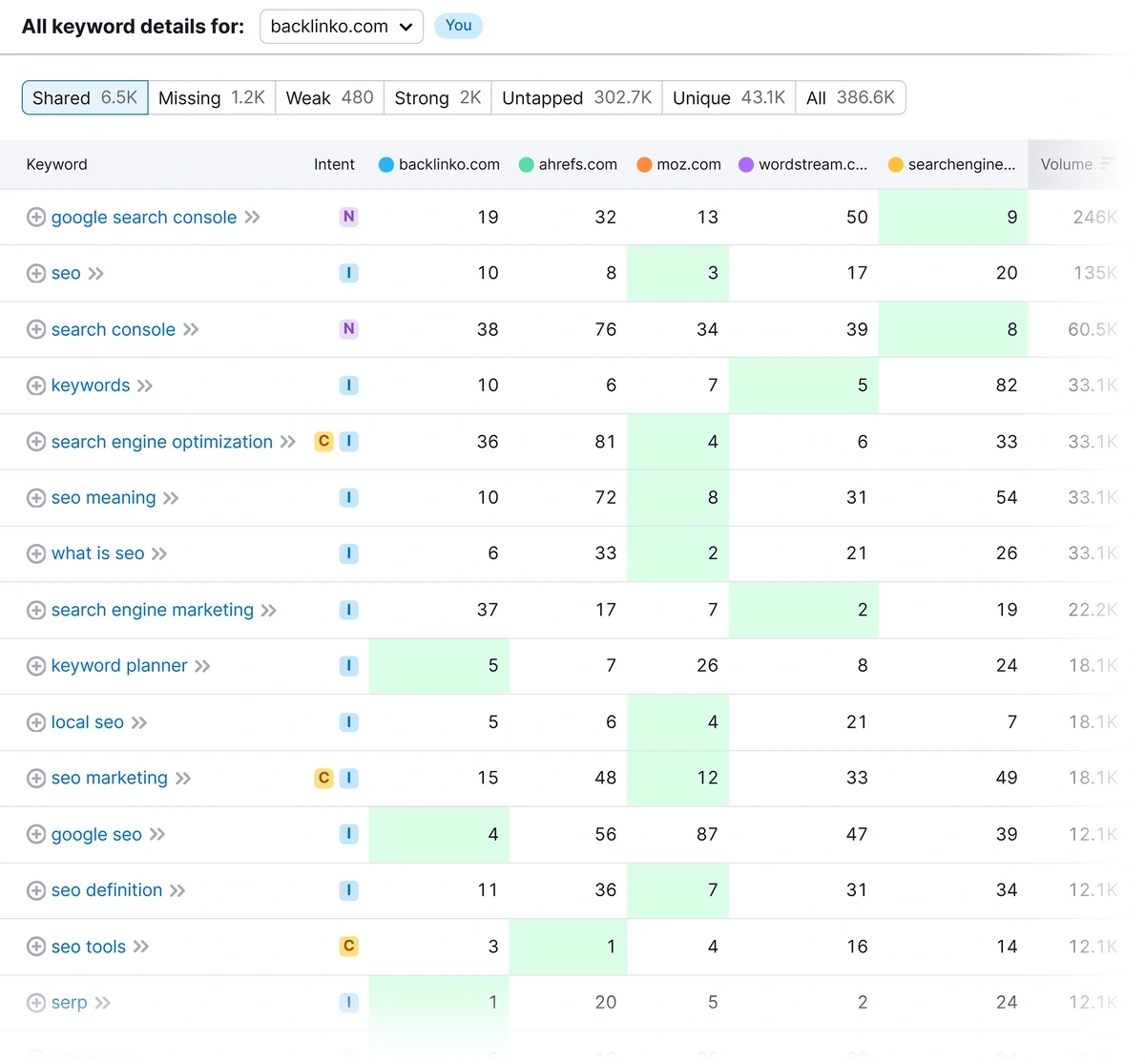The width and height of the screenshot is (1145, 1064).
Task: Click the double-arrow icon after seo
Action: (x=96, y=274)
